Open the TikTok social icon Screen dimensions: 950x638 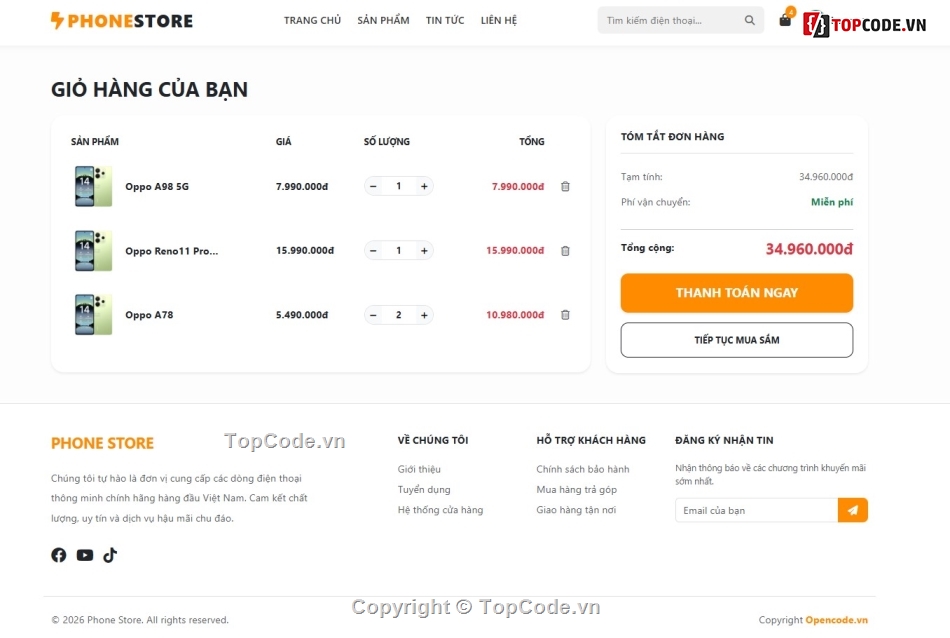click(x=110, y=555)
